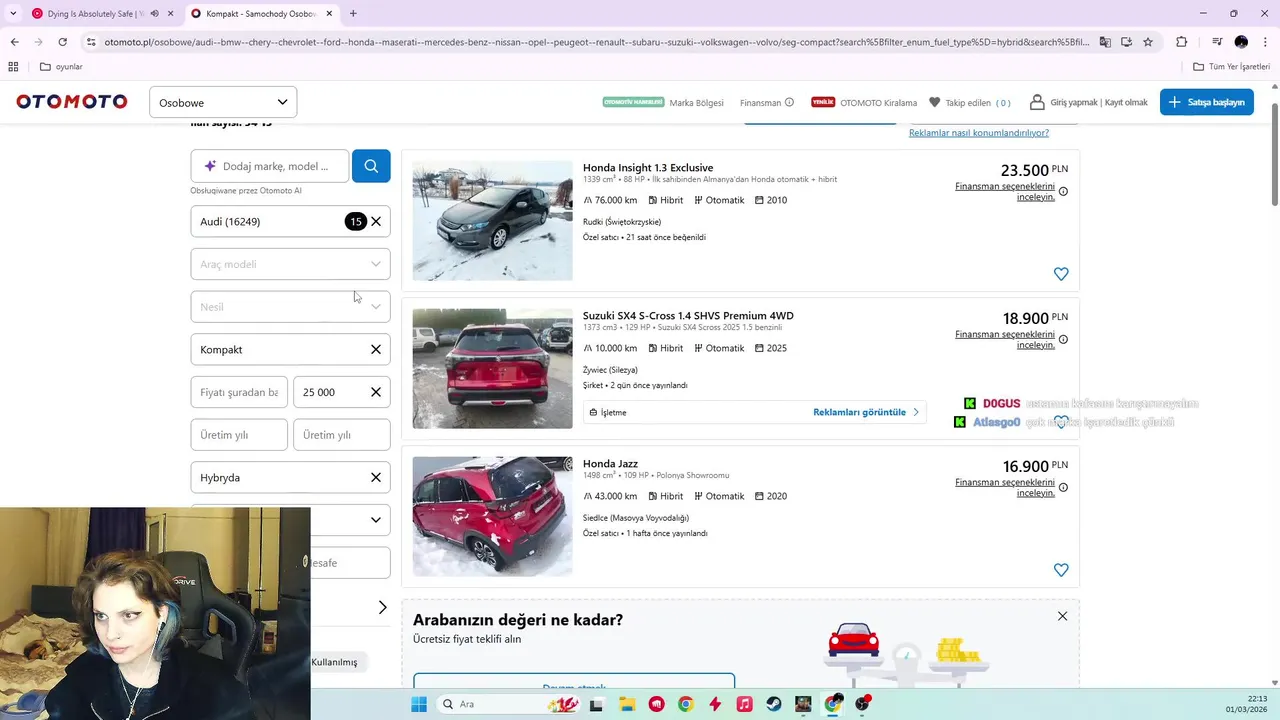Open Chrome apps grid in bookmarks bar
This screenshot has width=1280, height=720.
[x=13, y=67]
